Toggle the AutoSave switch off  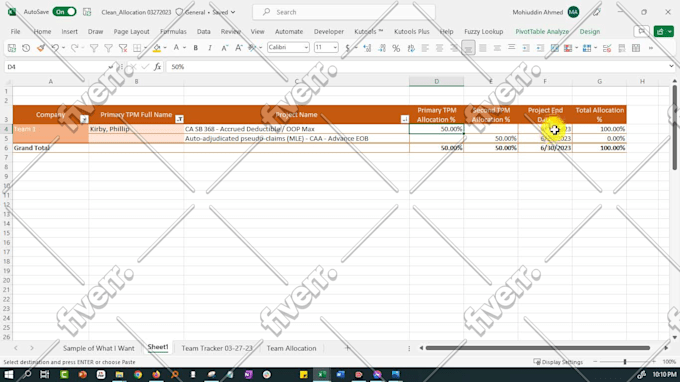tap(64, 12)
